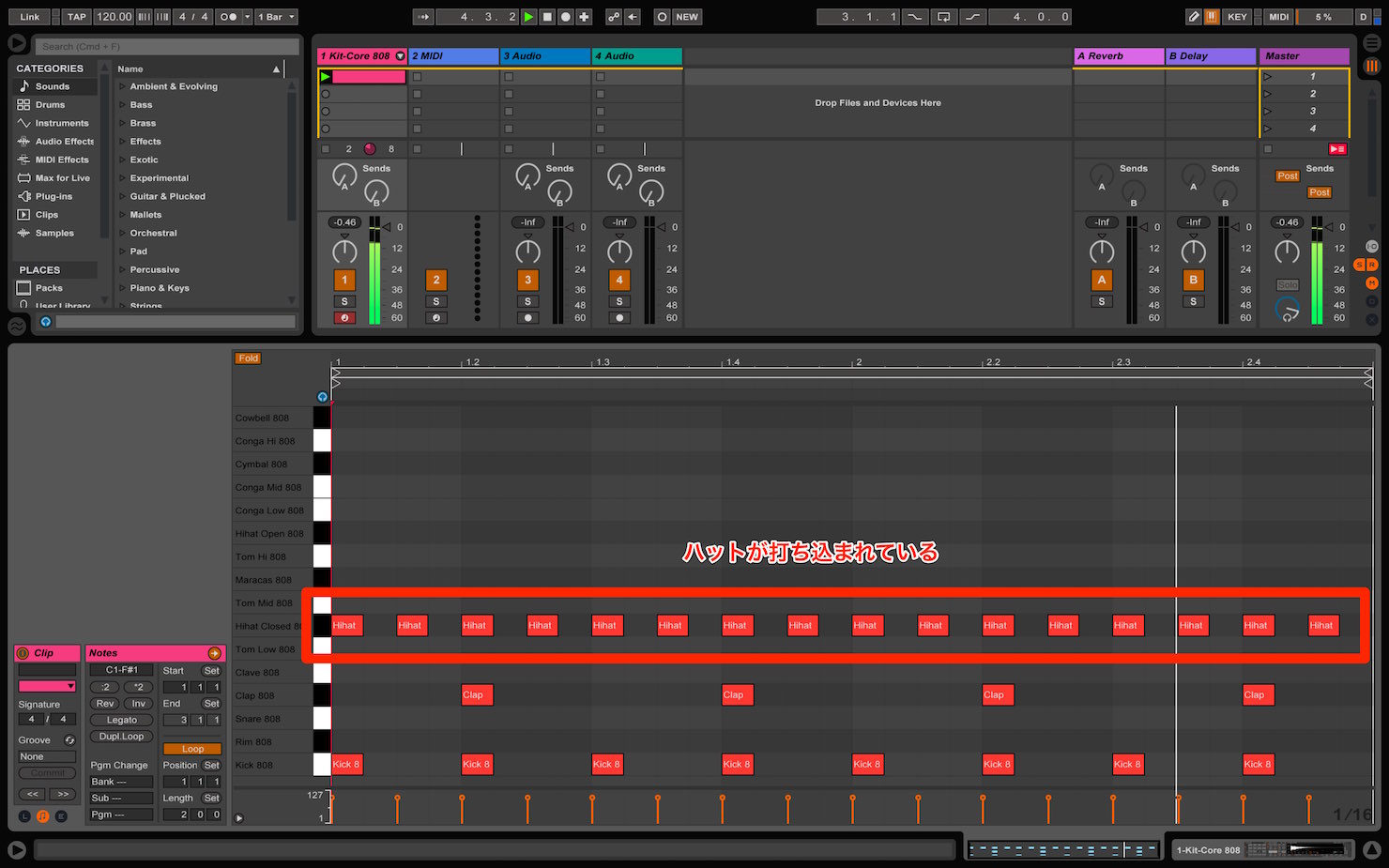Enable the Fold button in the note editor
Viewport: 1389px width, 868px height.
pos(248,358)
